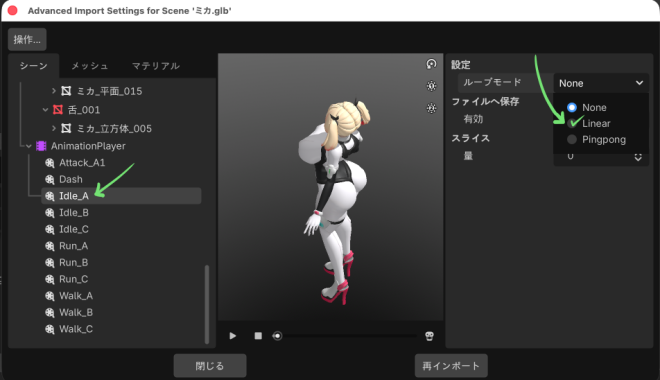Click the AnimationPlayer node icon
This screenshot has width=660, height=380.
[x=41, y=146]
